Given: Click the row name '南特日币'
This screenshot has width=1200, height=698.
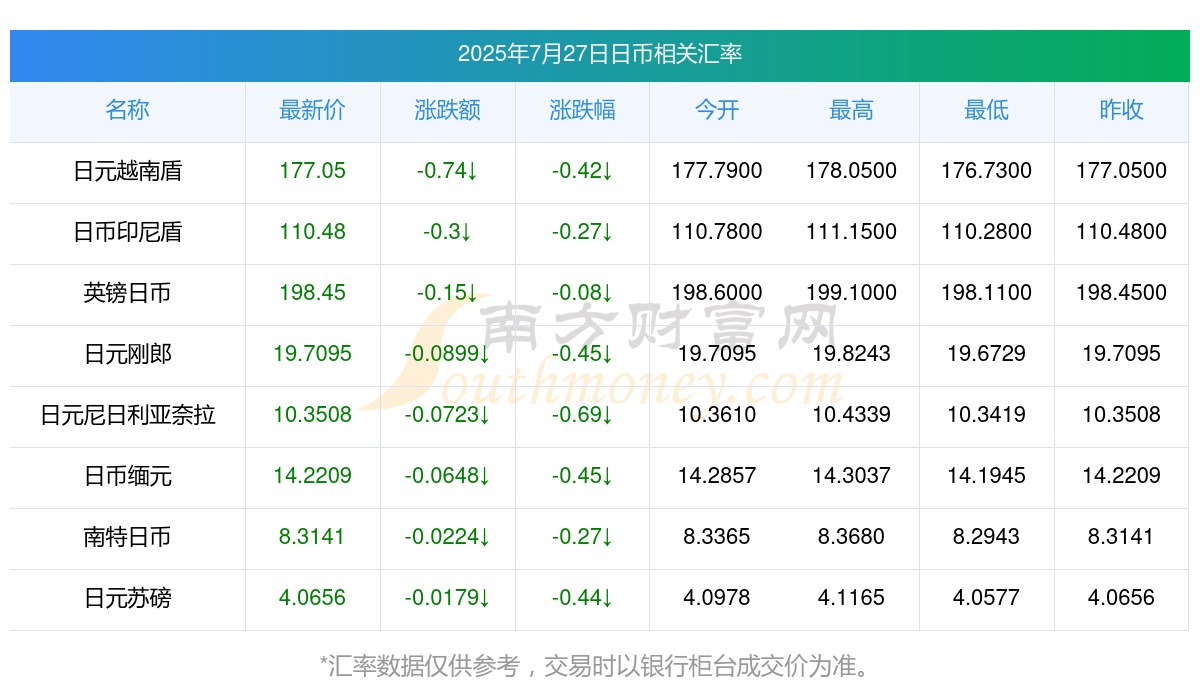Looking at the screenshot, I should (x=128, y=537).
